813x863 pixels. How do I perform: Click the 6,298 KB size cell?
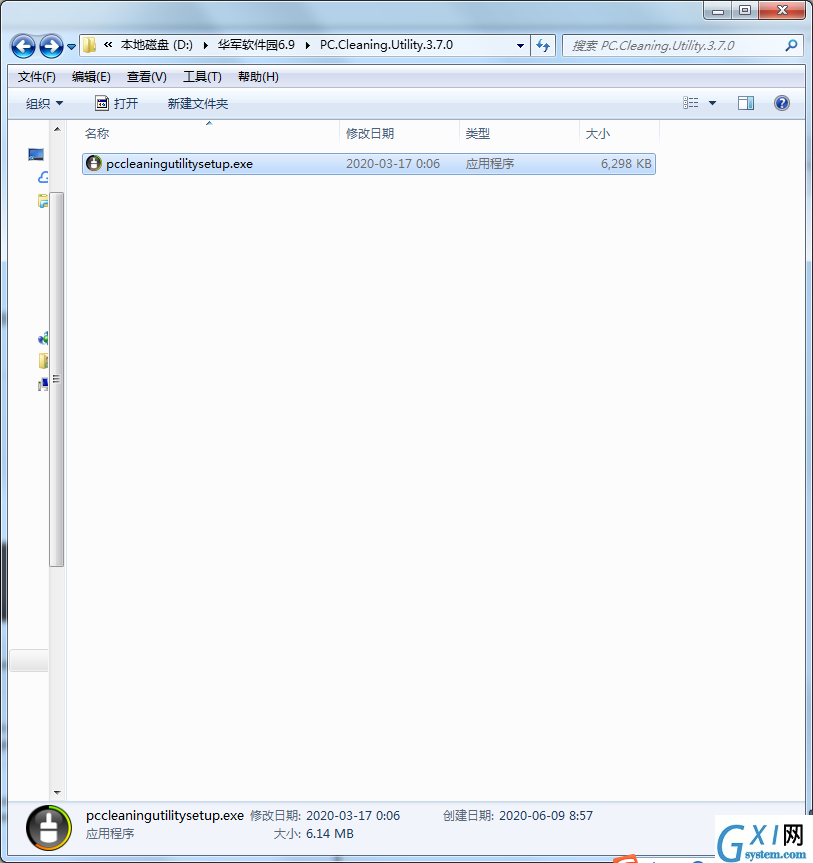click(x=626, y=164)
